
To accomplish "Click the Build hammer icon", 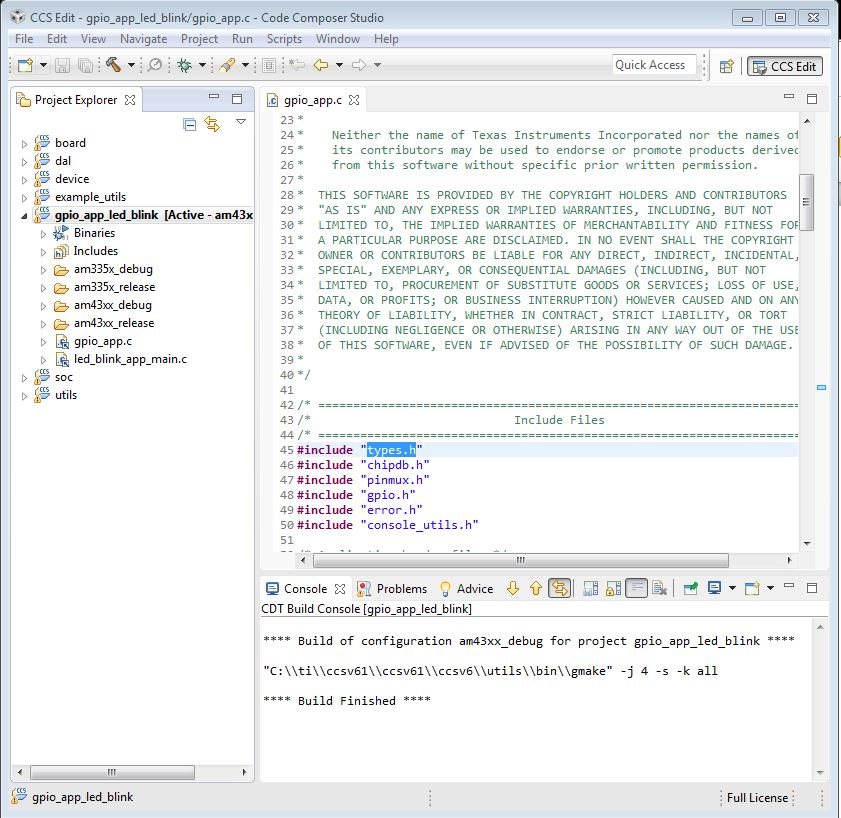I will (x=113, y=65).
